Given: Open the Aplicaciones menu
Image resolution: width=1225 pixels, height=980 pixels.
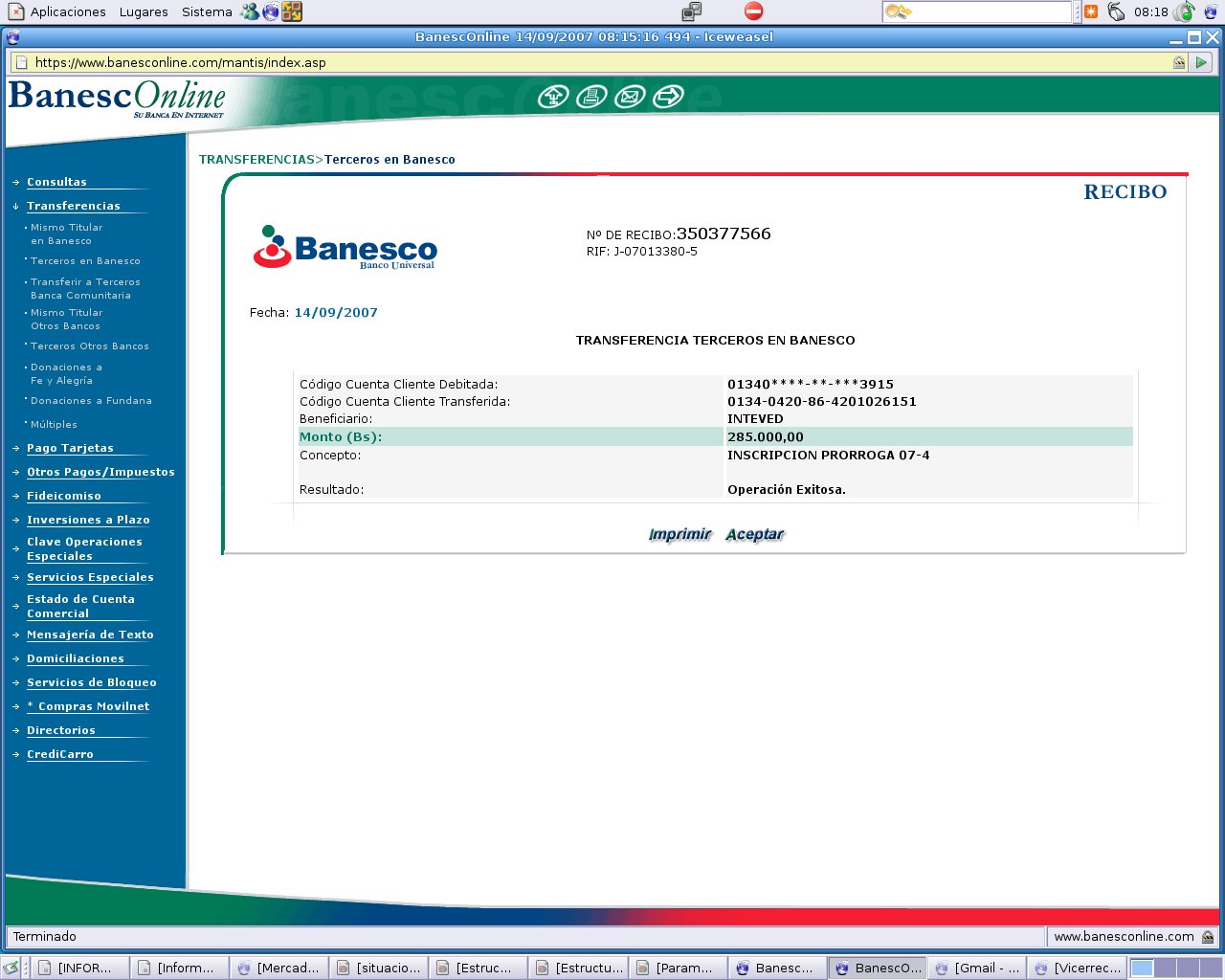Looking at the screenshot, I should click(68, 11).
